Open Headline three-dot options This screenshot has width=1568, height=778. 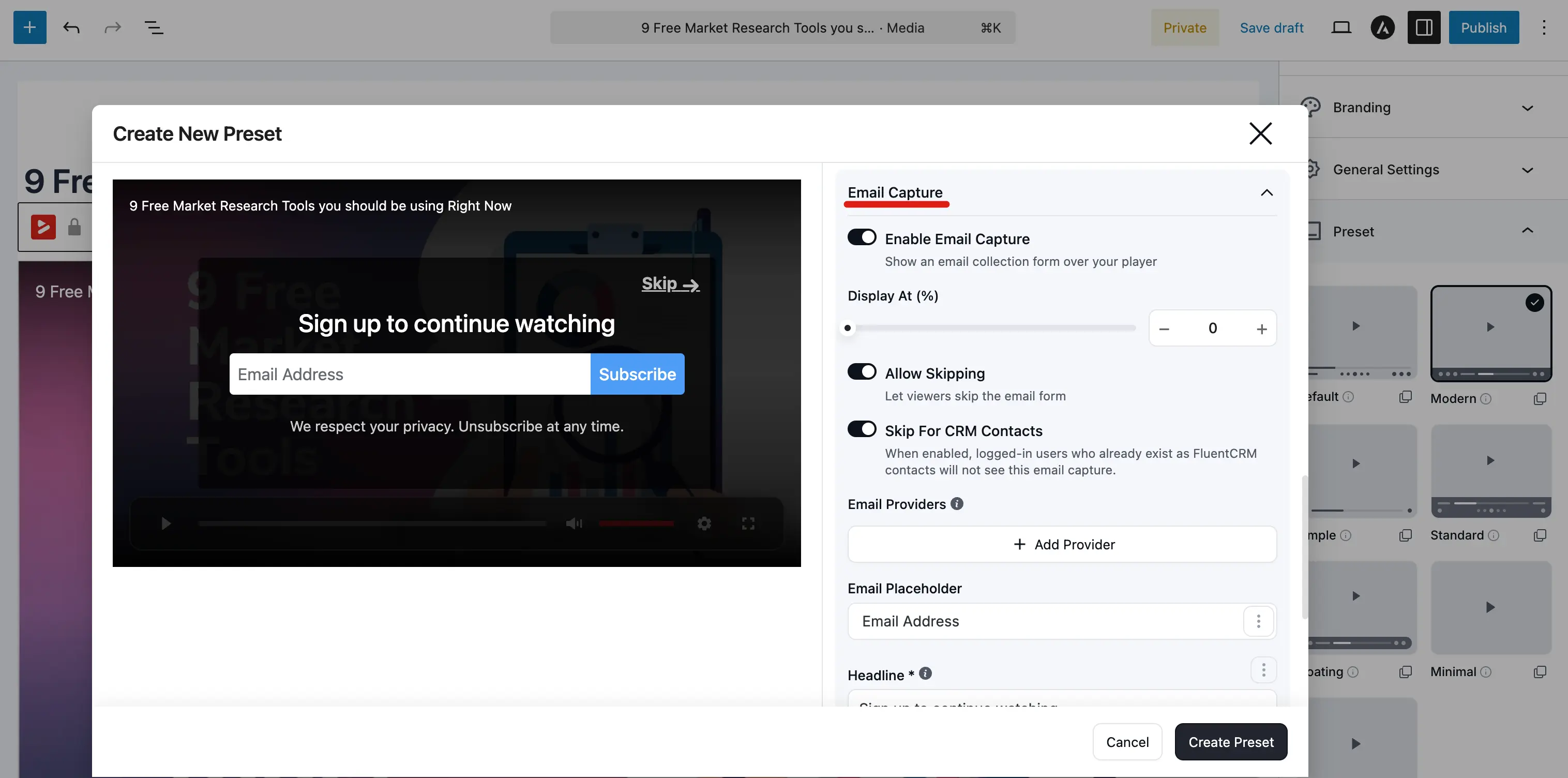click(x=1263, y=670)
